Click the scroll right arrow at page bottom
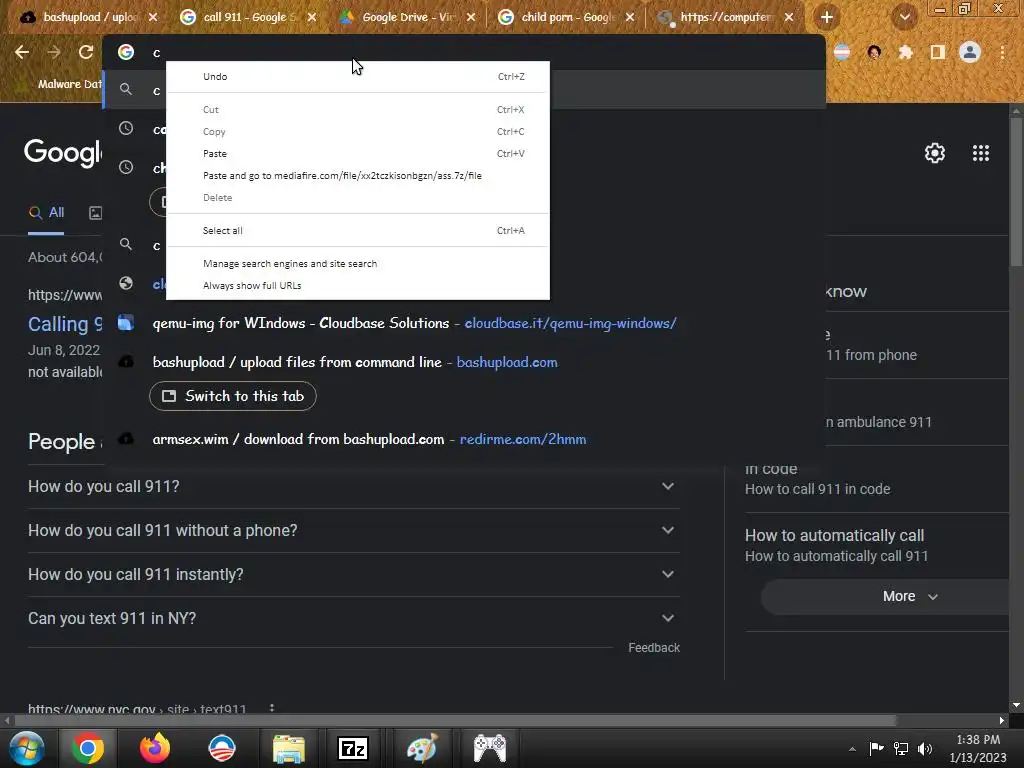Image resolution: width=1024 pixels, height=768 pixels. tap(1002, 720)
